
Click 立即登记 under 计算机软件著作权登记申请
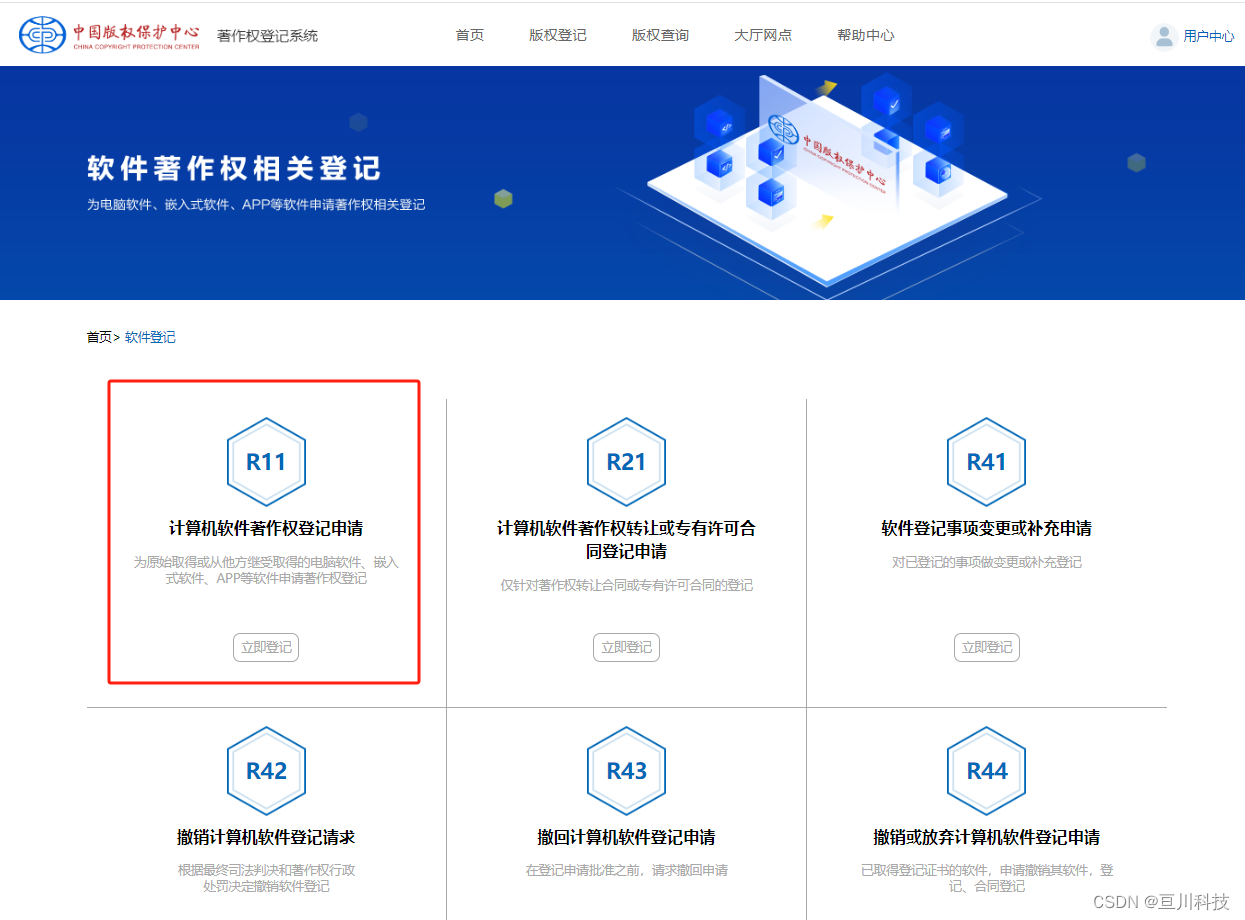266,647
